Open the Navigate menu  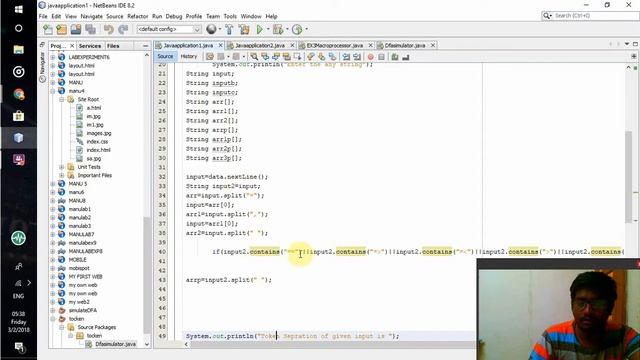coord(91,16)
